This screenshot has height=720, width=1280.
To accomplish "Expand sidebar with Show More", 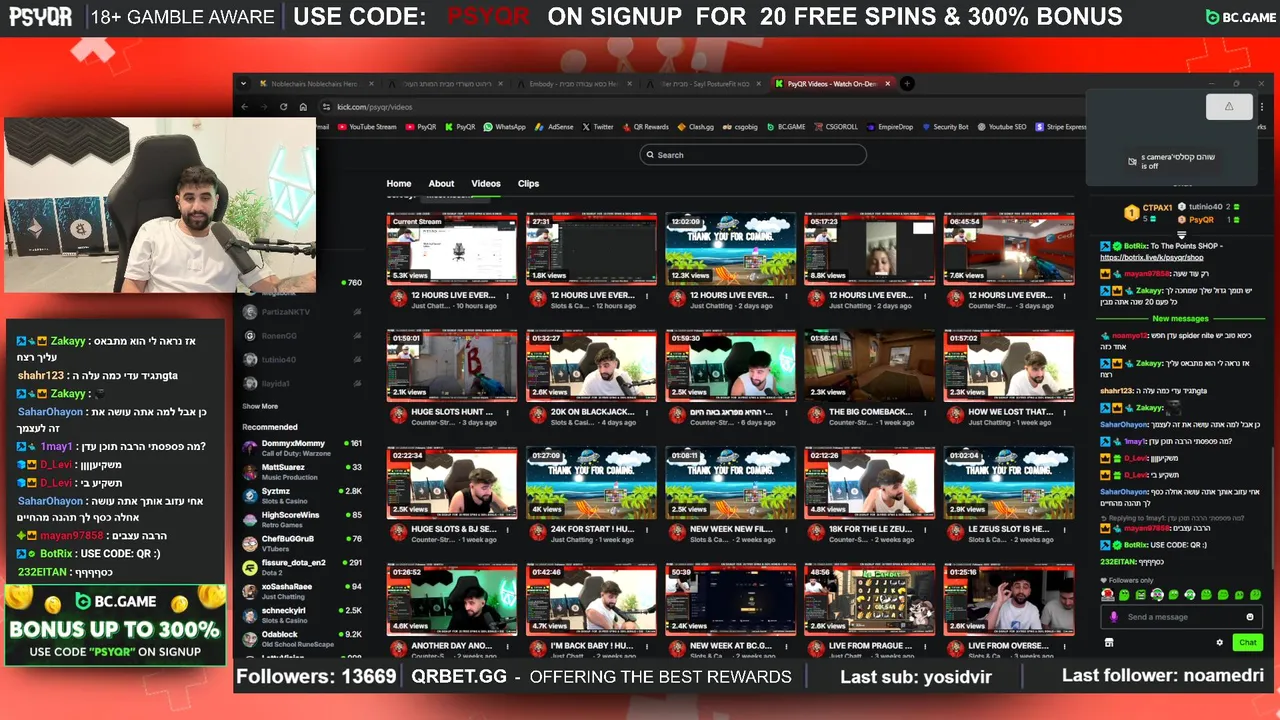I will (260, 406).
